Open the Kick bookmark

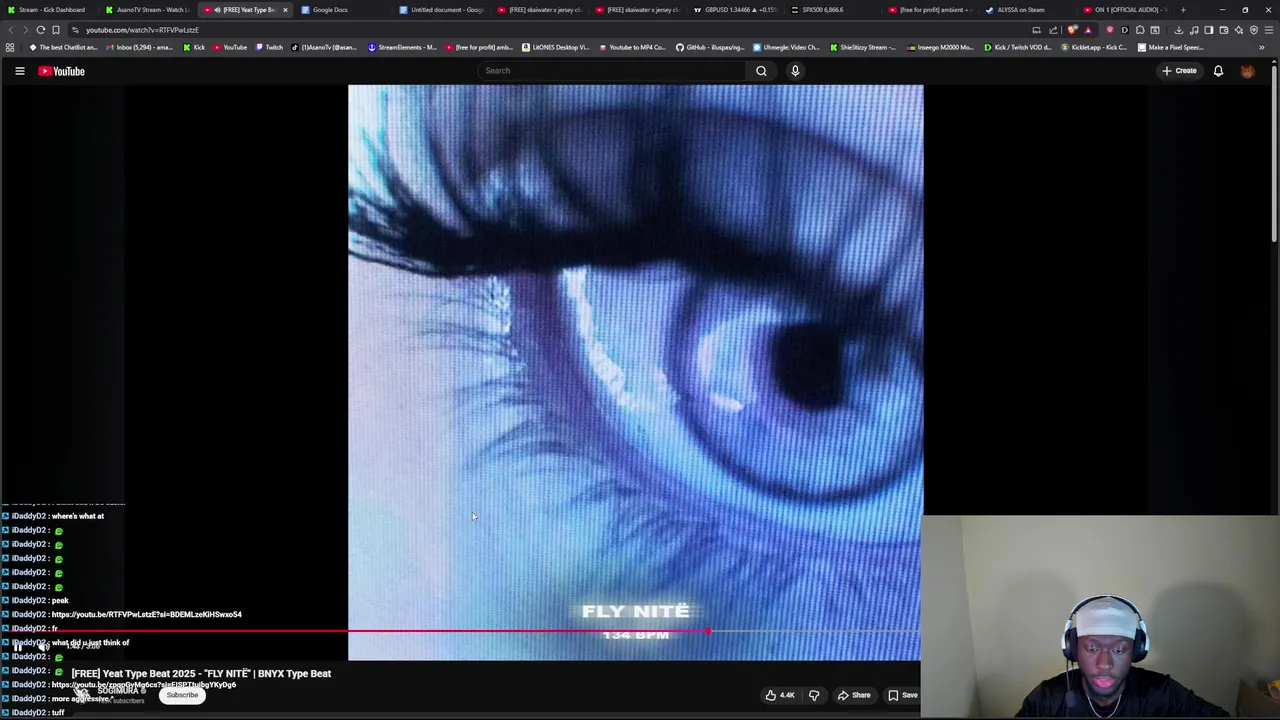[194, 47]
